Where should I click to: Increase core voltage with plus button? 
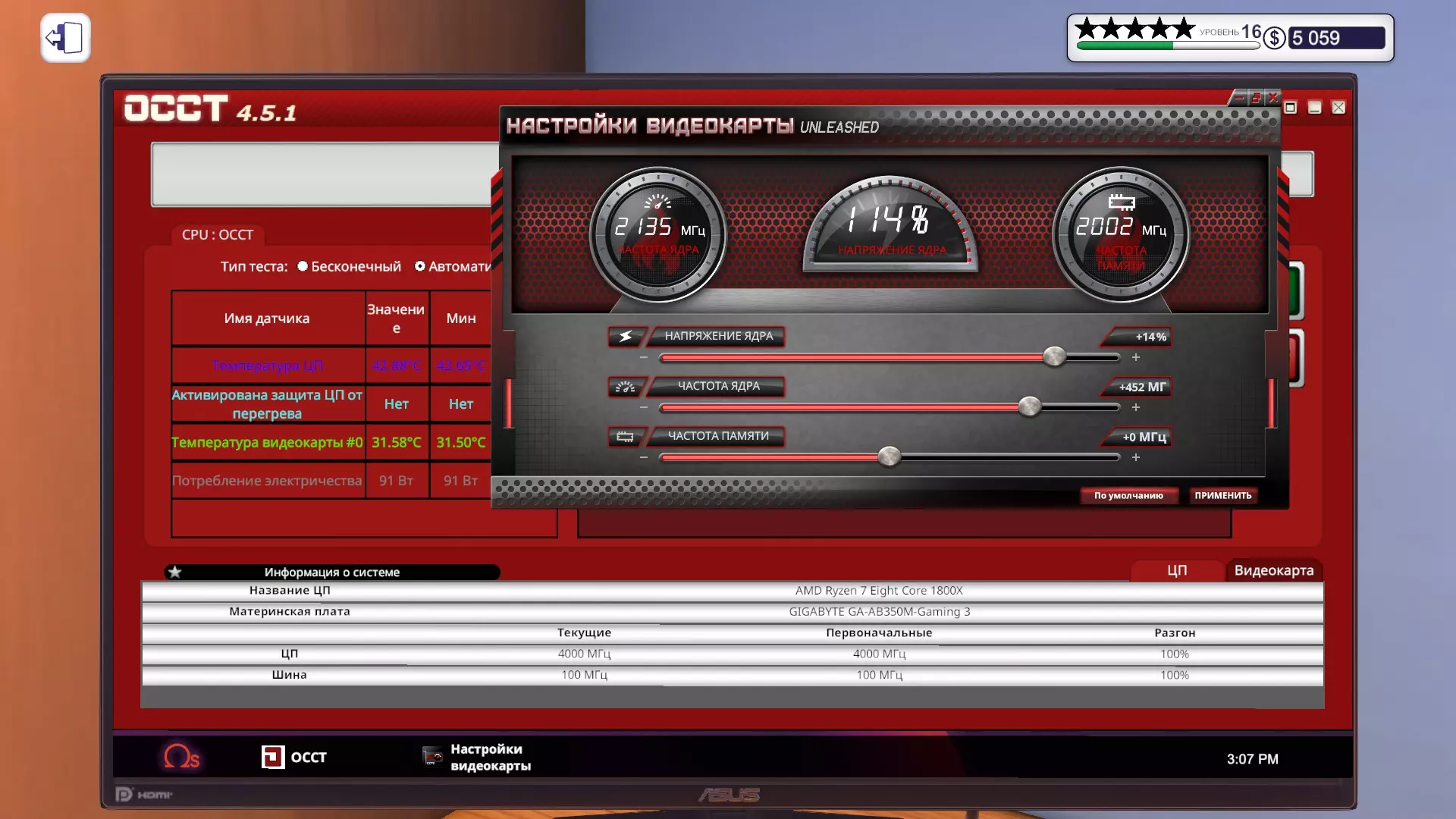coord(1136,357)
